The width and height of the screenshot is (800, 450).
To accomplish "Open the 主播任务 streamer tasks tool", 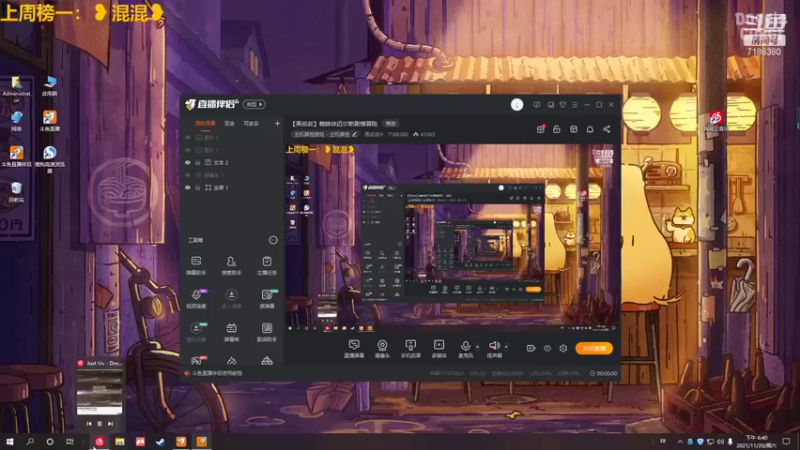I will click(x=267, y=265).
